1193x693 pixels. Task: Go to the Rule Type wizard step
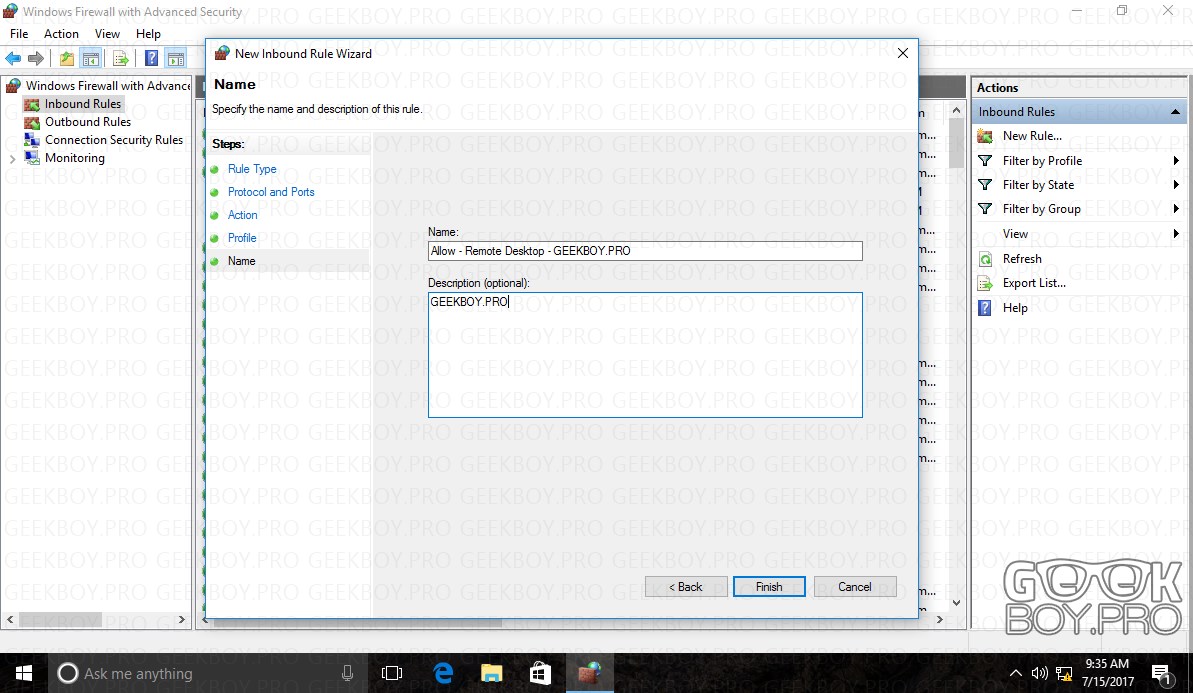coord(252,170)
